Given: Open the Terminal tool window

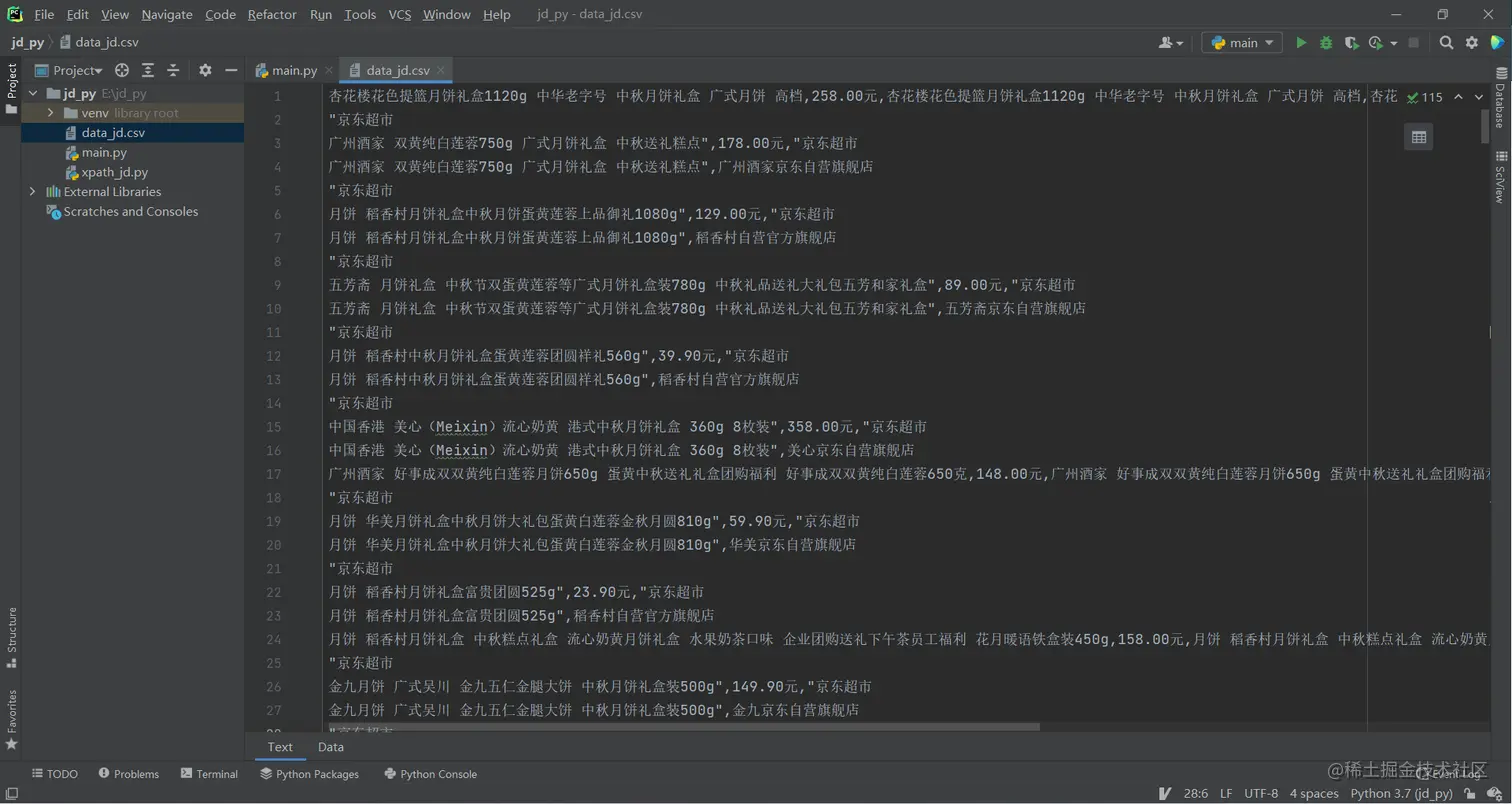Looking at the screenshot, I should (209, 774).
